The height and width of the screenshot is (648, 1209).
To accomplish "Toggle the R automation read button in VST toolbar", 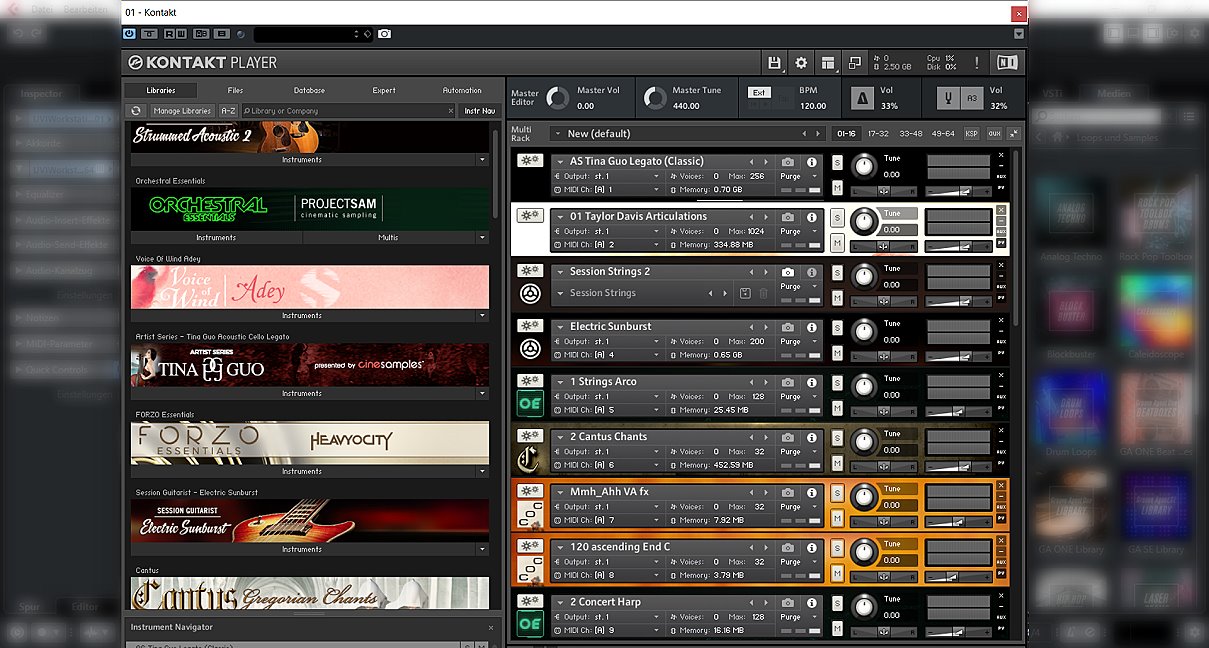I will click(169, 34).
